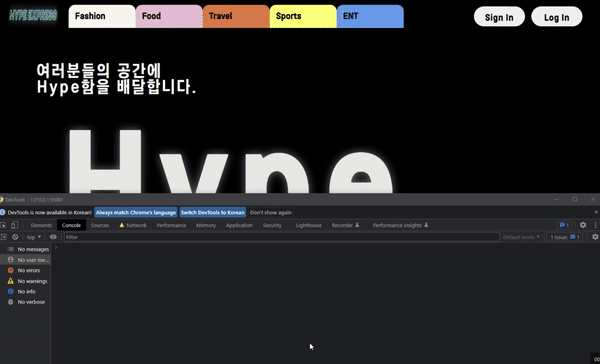Clear the console with the ban icon

tap(15, 237)
